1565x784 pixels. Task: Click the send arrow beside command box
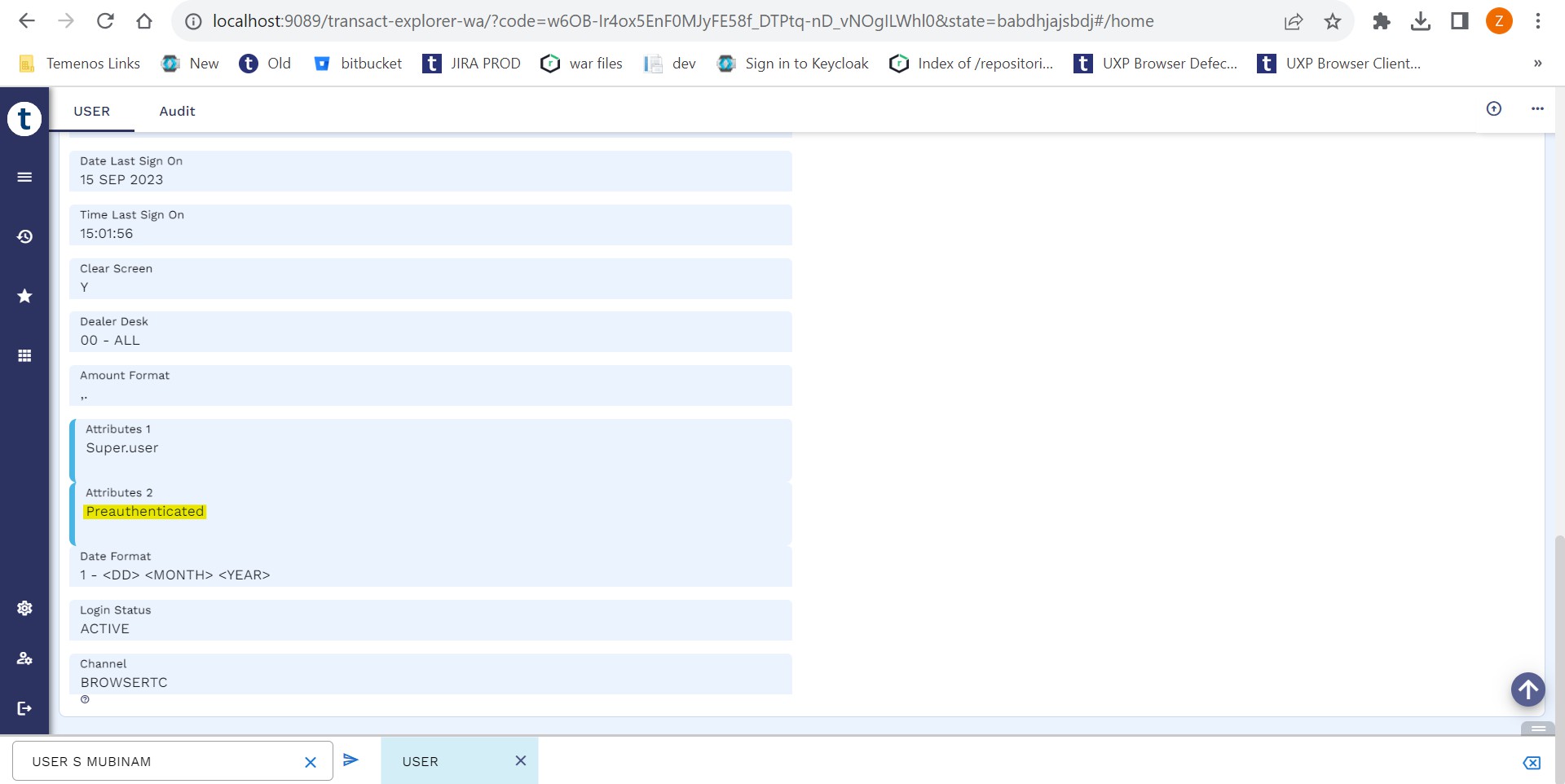tap(350, 760)
